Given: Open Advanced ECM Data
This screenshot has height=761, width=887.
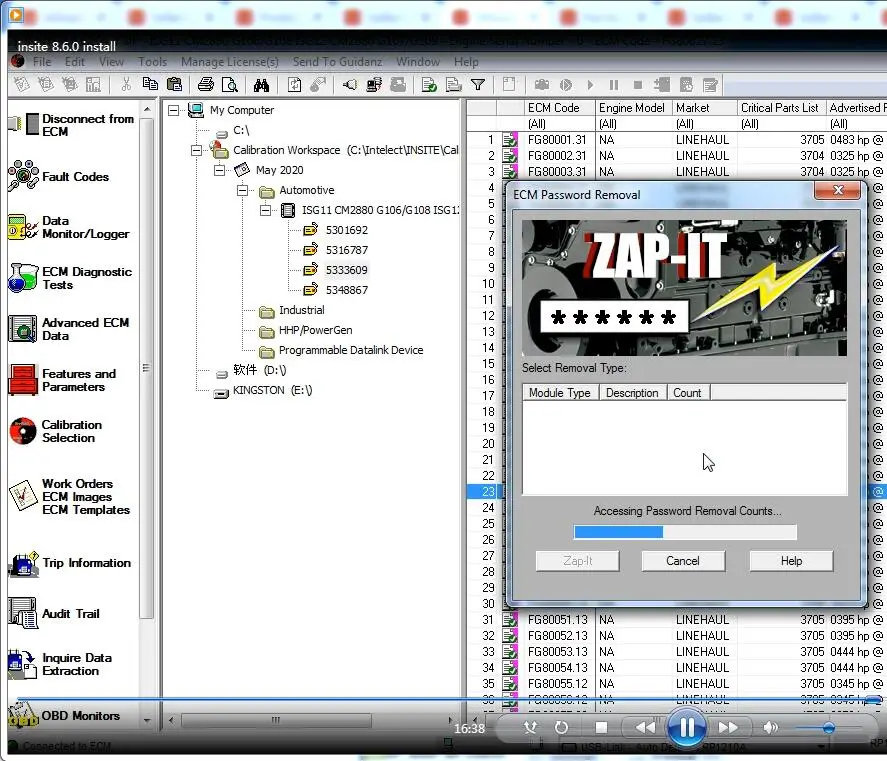Looking at the screenshot, I should (69, 329).
